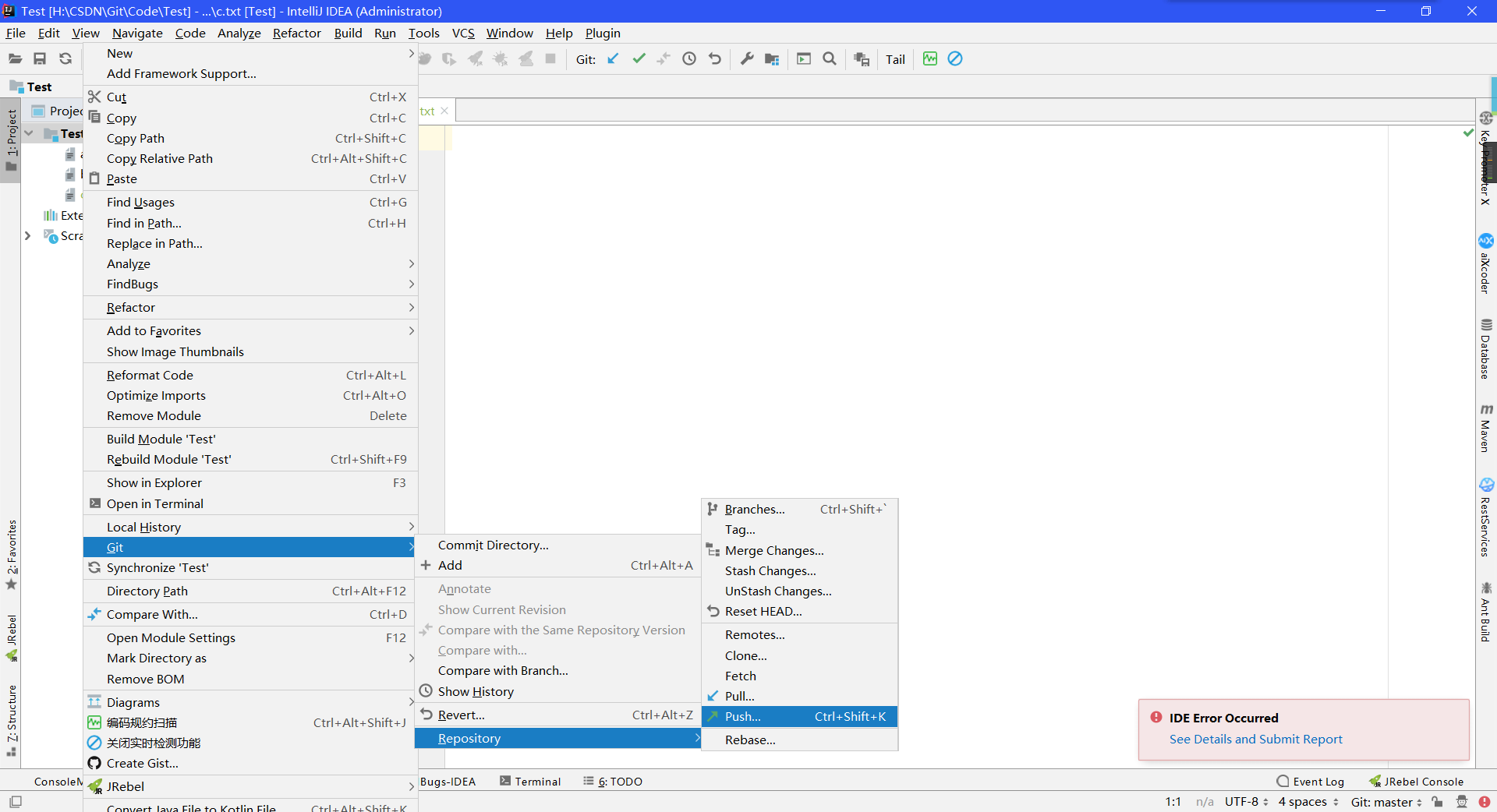Click the Git commit checkmark toolbar icon
This screenshot has height=812, width=1497.
tap(639, 58)
